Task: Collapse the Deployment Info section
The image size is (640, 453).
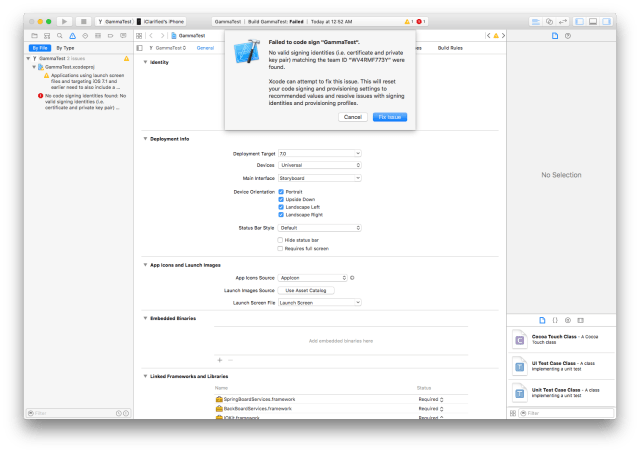Action: click(x=145, y=139)
